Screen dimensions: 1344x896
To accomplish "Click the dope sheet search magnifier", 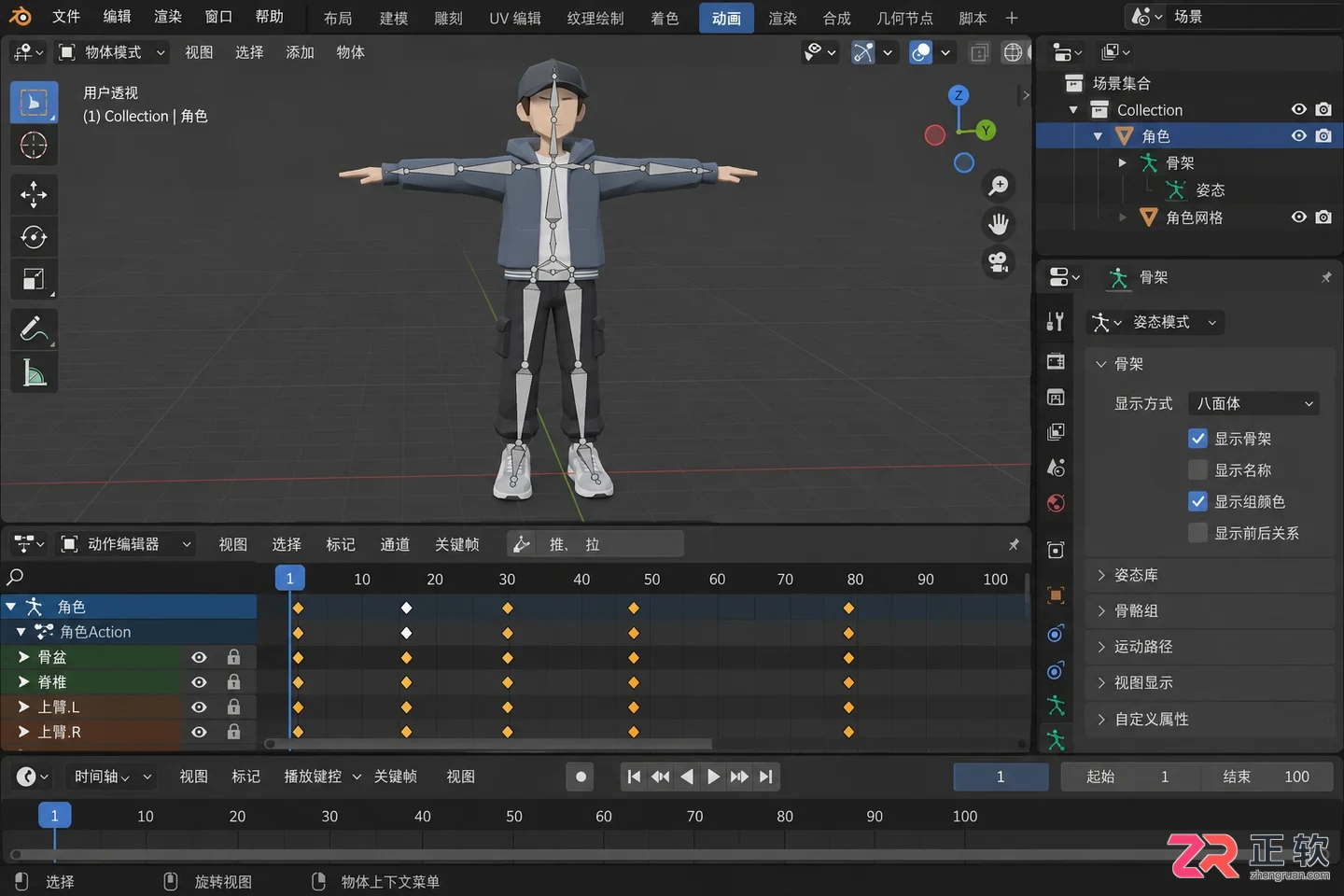I will pyautogui.click(x=15, y=578).
